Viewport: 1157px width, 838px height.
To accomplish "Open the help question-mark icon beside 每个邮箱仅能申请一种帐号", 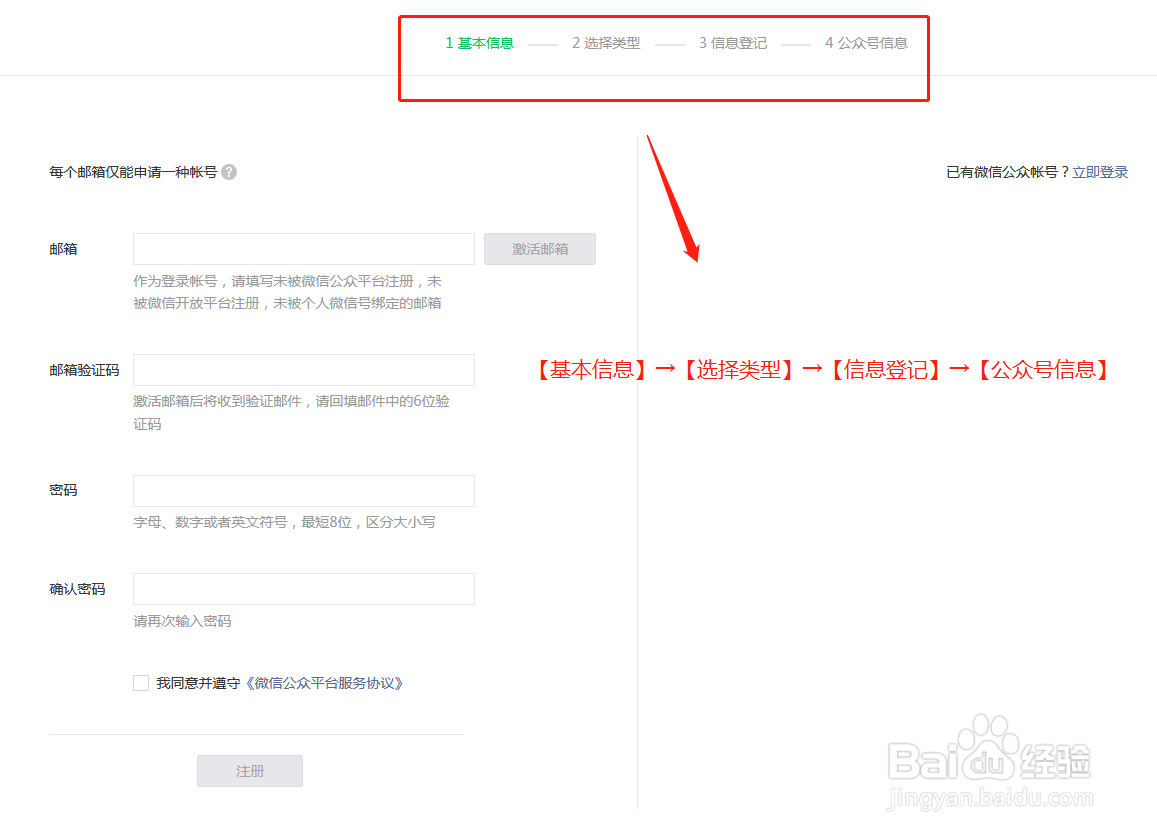I will (x=229, y=172).
